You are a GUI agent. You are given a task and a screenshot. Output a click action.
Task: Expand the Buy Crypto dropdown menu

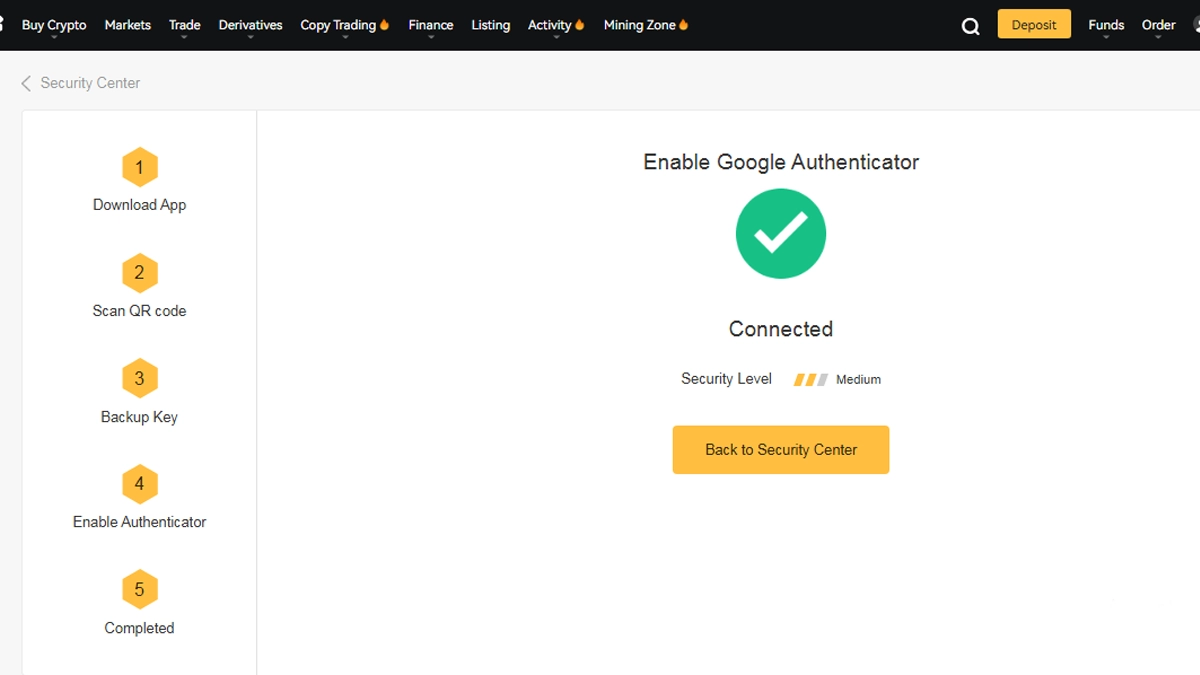click(x=54, y=25)
